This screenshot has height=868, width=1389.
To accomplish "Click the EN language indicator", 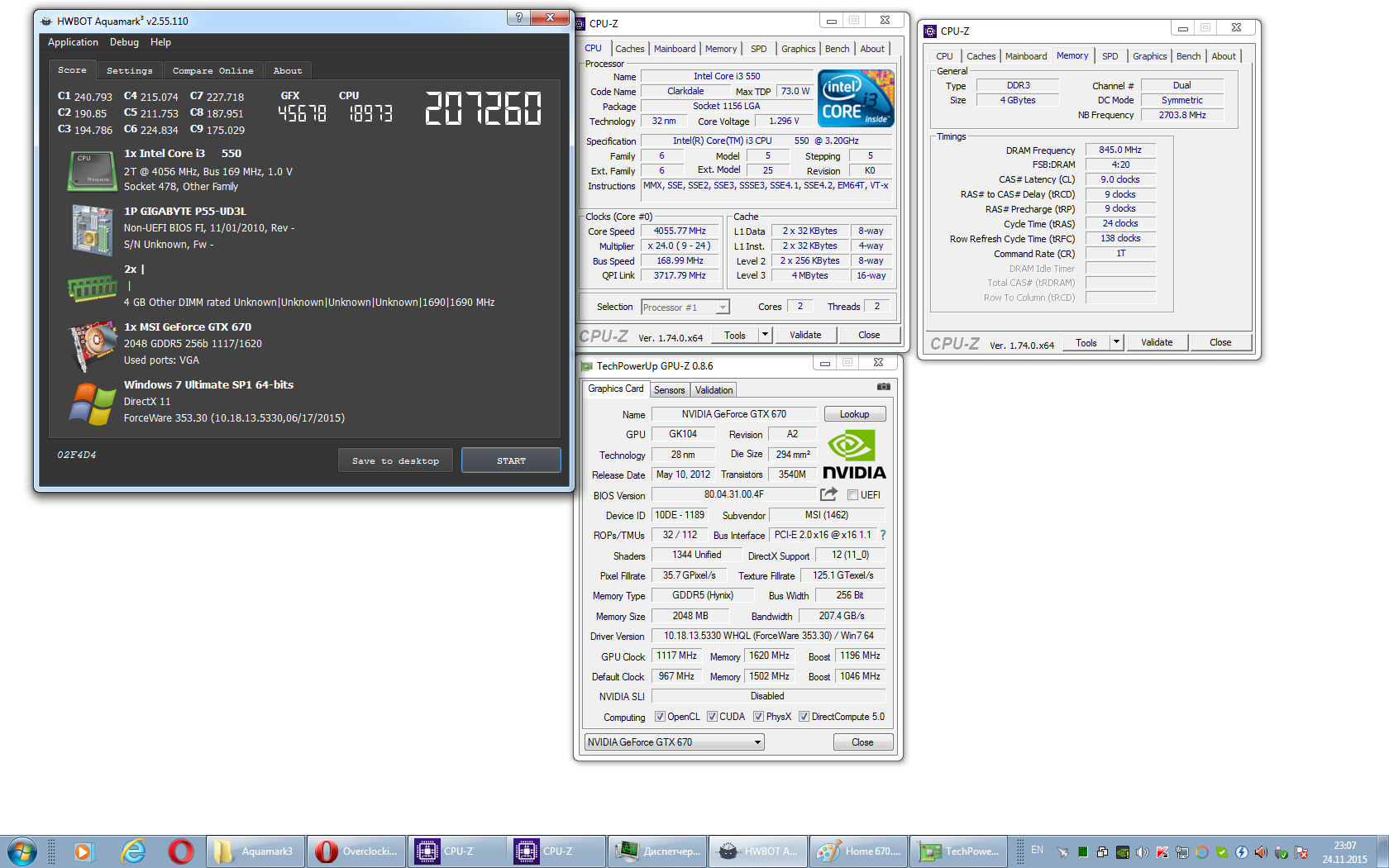I will [1037, 850].
